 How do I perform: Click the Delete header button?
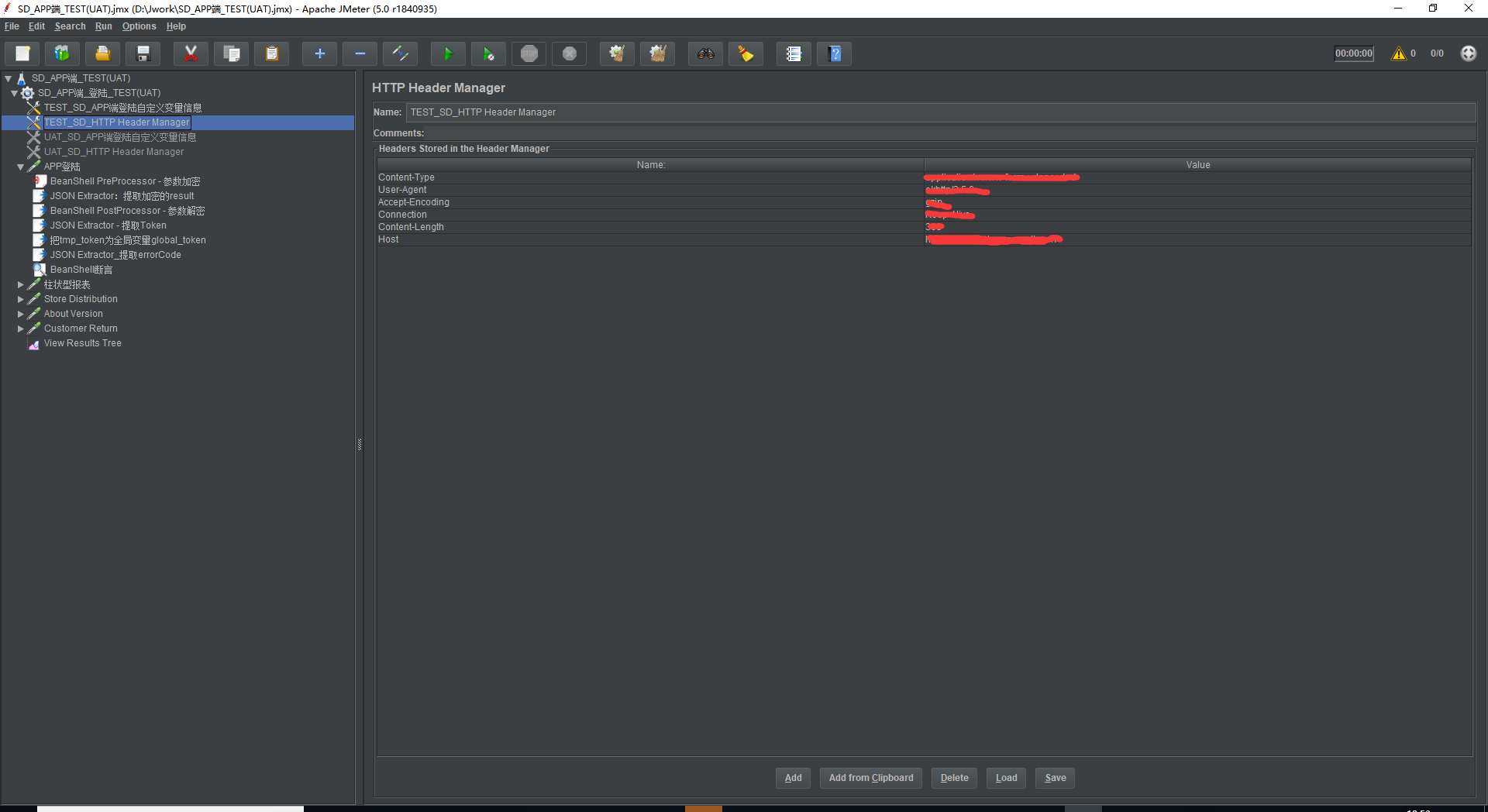coord(954,778)
